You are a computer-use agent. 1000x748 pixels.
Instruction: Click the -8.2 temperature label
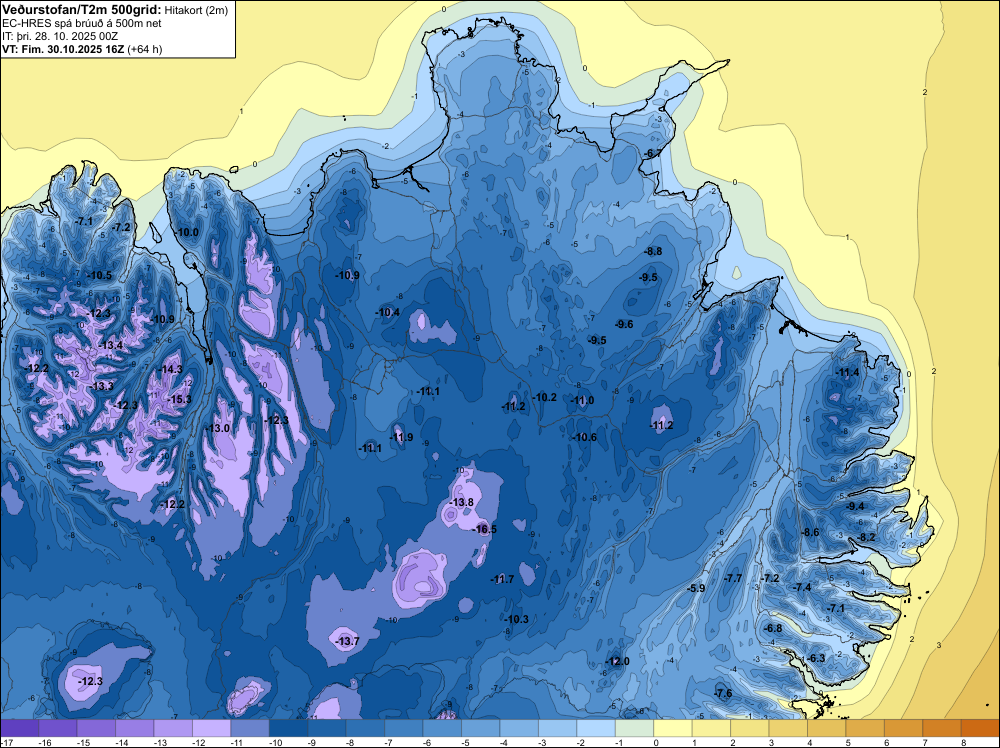(867, 538)
